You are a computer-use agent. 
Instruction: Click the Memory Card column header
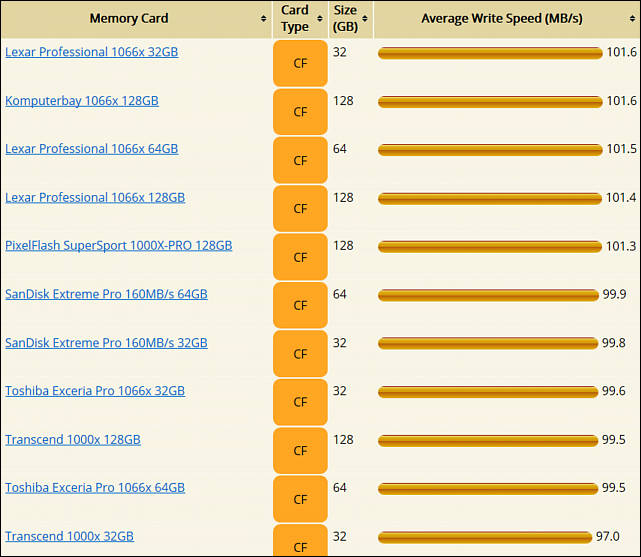[x=136, y=19]
